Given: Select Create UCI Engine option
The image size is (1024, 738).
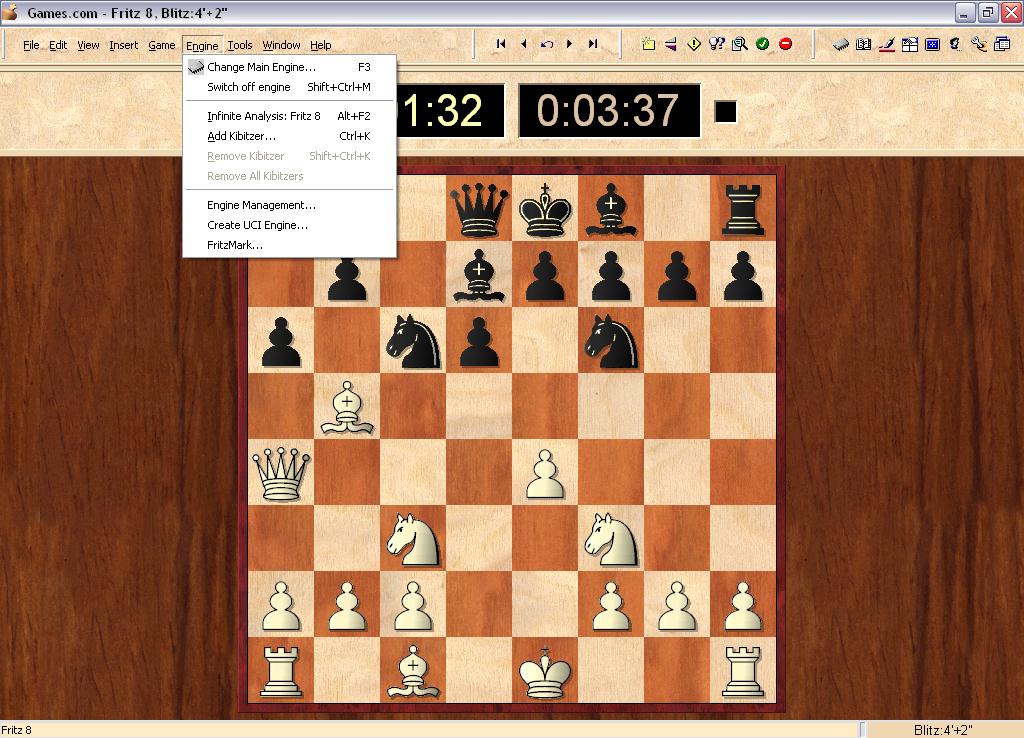Looking at the screenshot, I should [289, 225].
